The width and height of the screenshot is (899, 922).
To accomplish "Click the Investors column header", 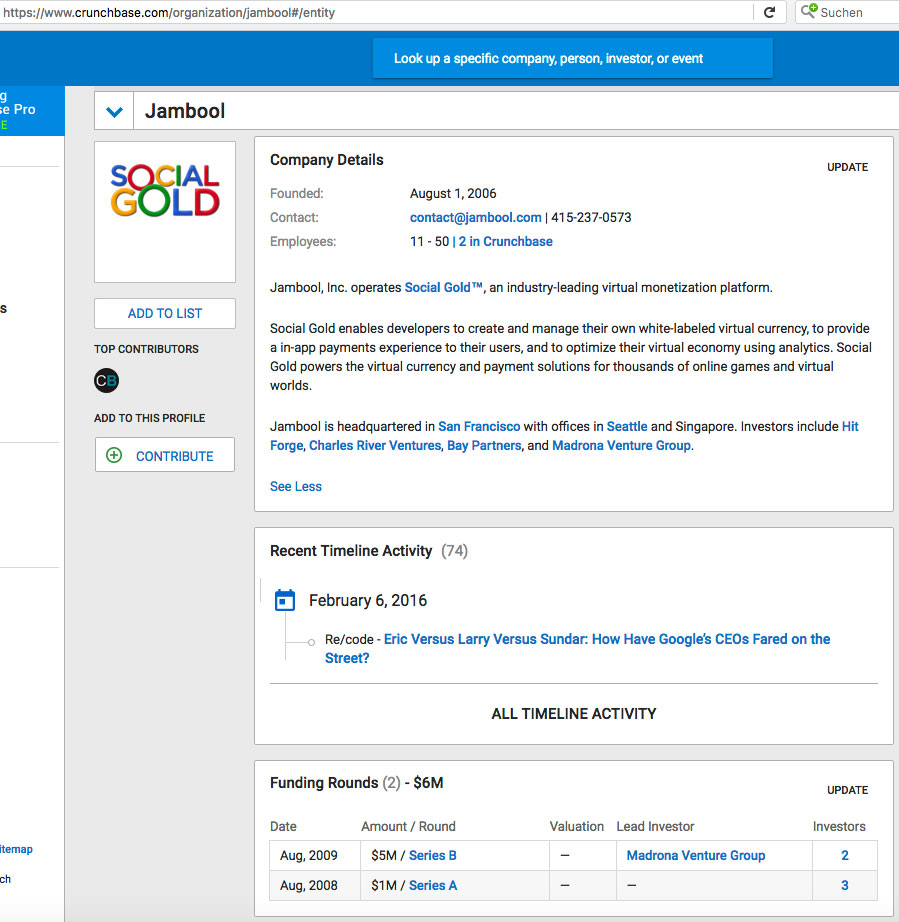I will click(839, 827).
